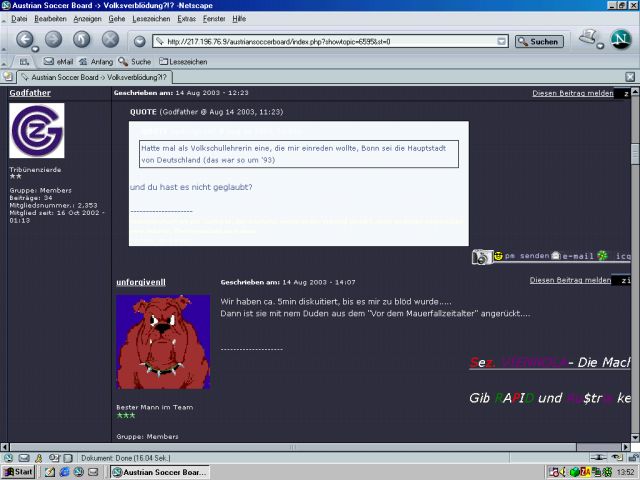
Task: Click the notepad icon in Quick Launch
Action: click(49, 472)
